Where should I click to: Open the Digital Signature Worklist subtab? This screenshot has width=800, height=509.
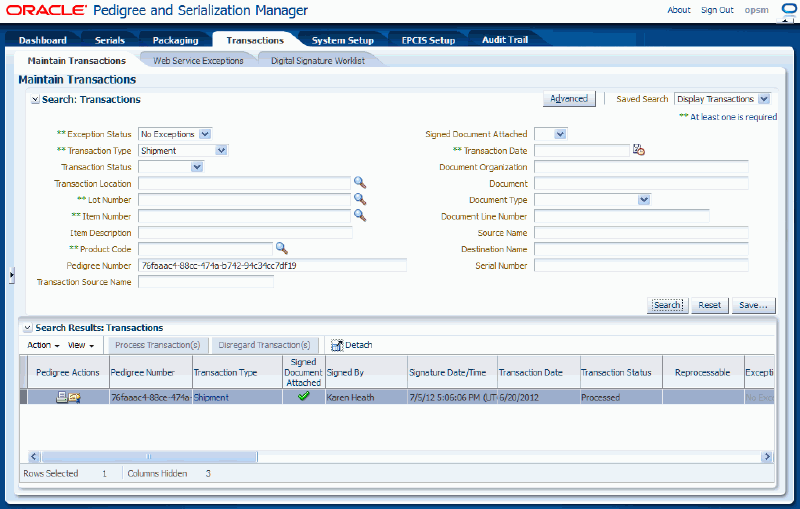318,61
